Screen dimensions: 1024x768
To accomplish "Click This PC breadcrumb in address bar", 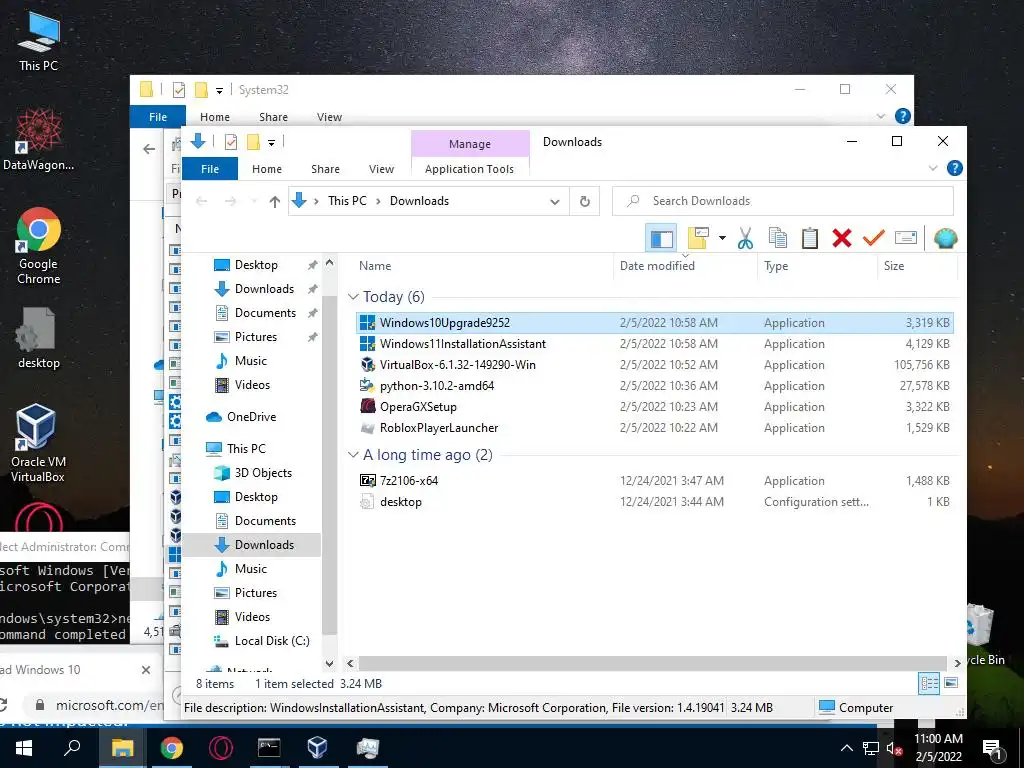I will click(347, 201).
